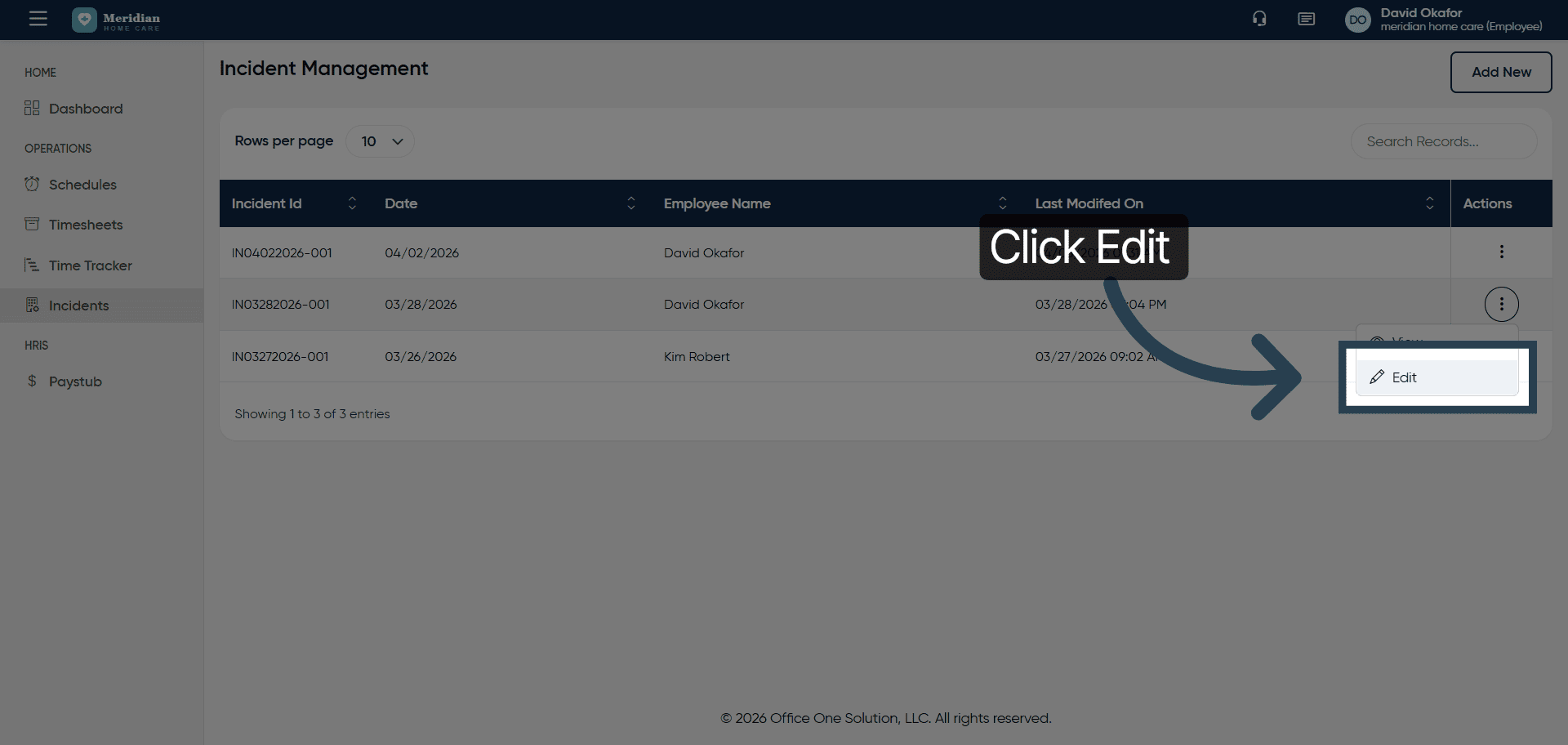This screenshot has width=1568, height=745.
Task: Sort by Employee Name column
Action: tap(1002, 203)
